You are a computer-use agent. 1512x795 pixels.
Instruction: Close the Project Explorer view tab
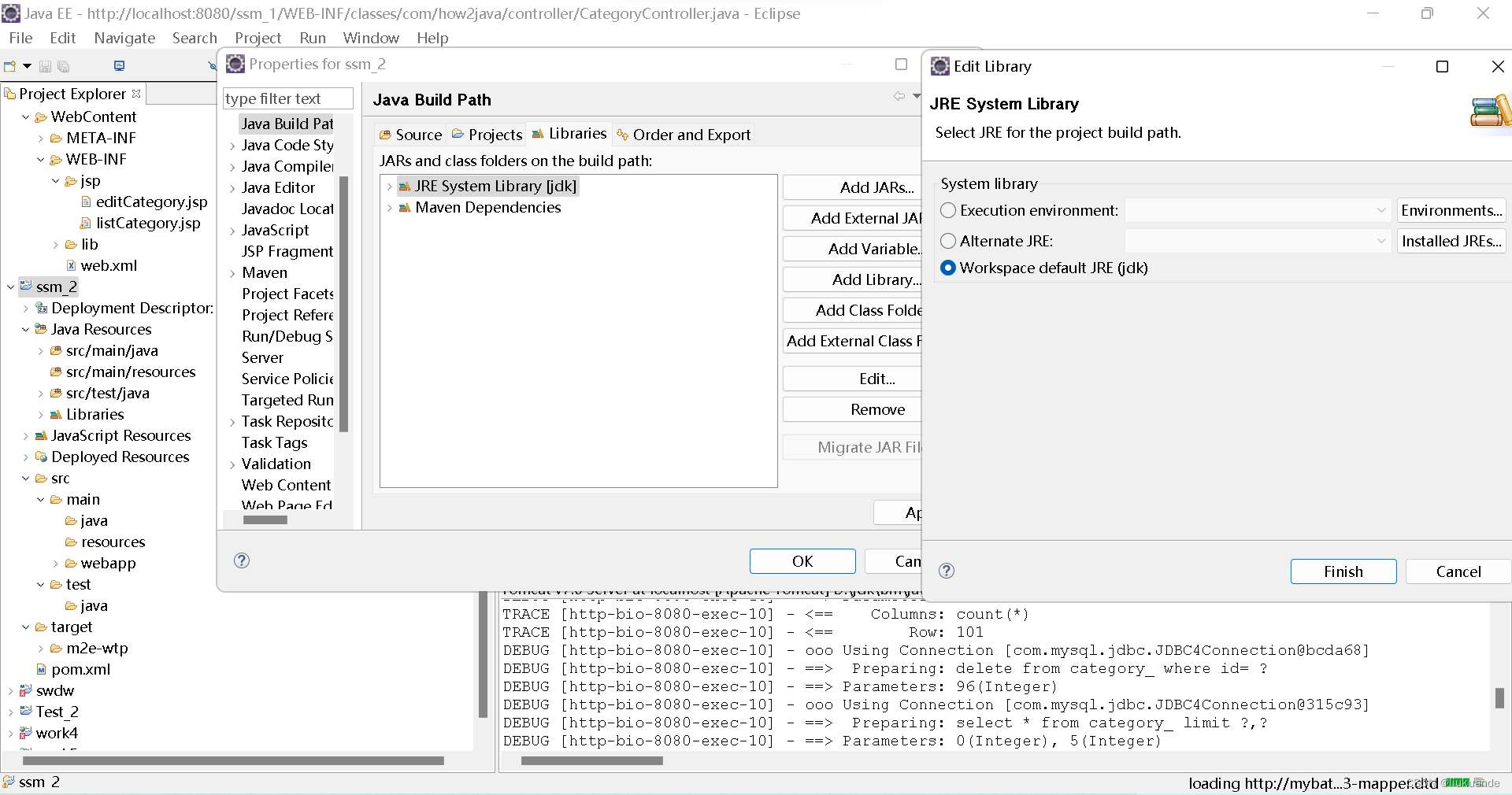(x=136, y=93)
